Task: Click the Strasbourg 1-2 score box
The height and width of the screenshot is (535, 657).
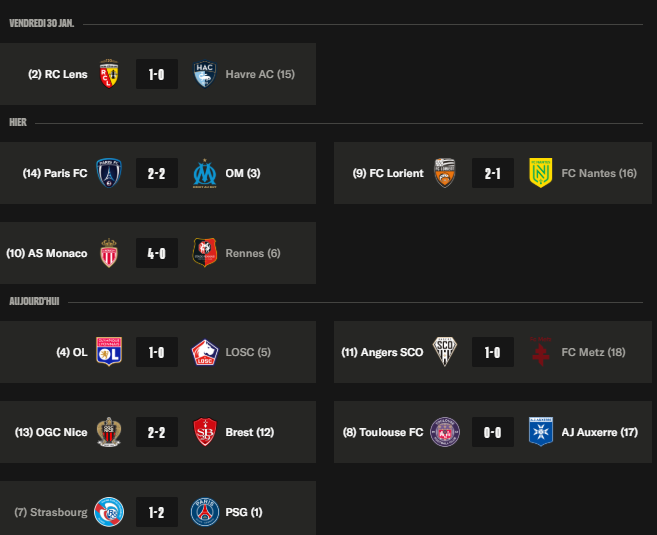Action: click(x=157, y=512)
